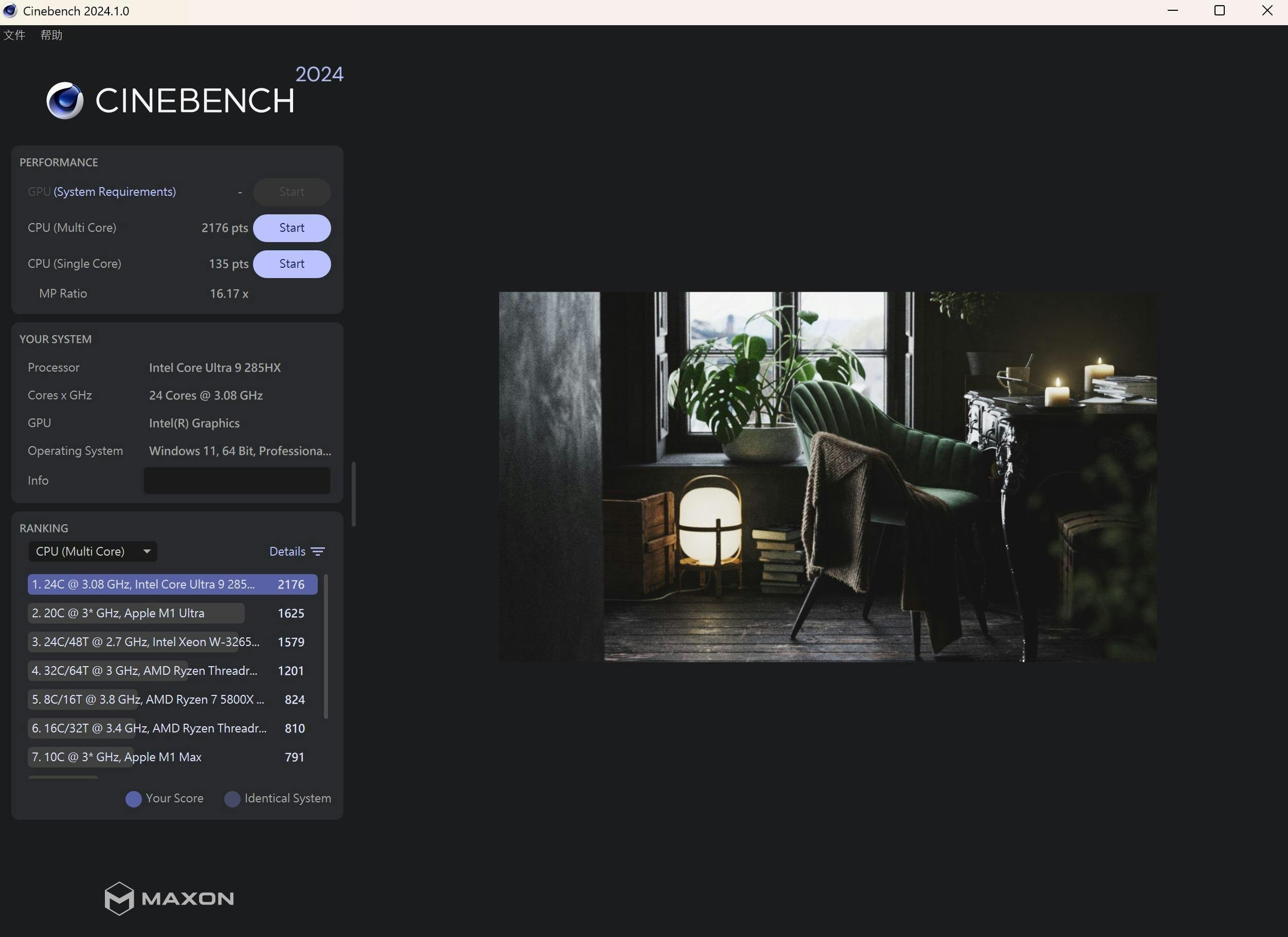The width and height of the screenshot is (1288, 937).
Task: Click the disabled GPU Start button
Action: click(292, 192)
